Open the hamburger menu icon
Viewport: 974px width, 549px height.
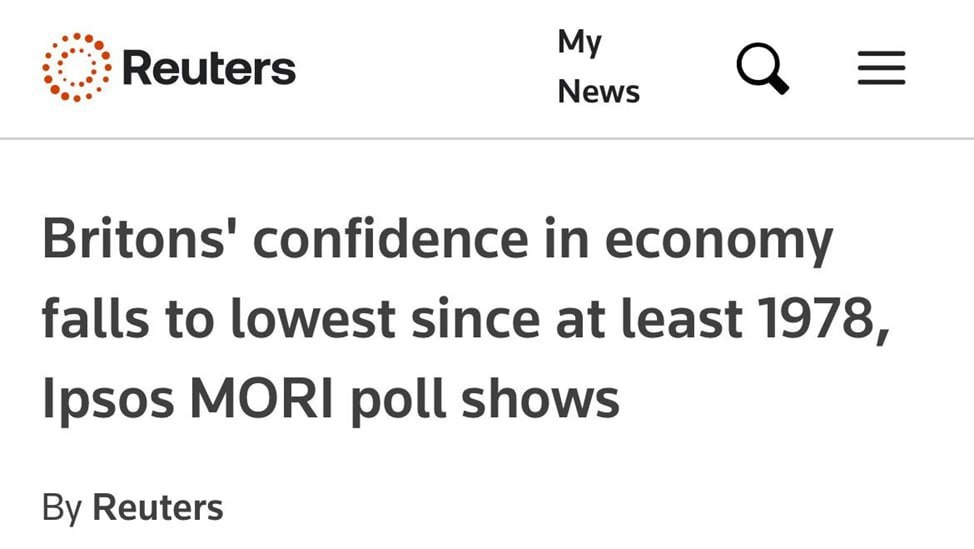click(881, 68)
